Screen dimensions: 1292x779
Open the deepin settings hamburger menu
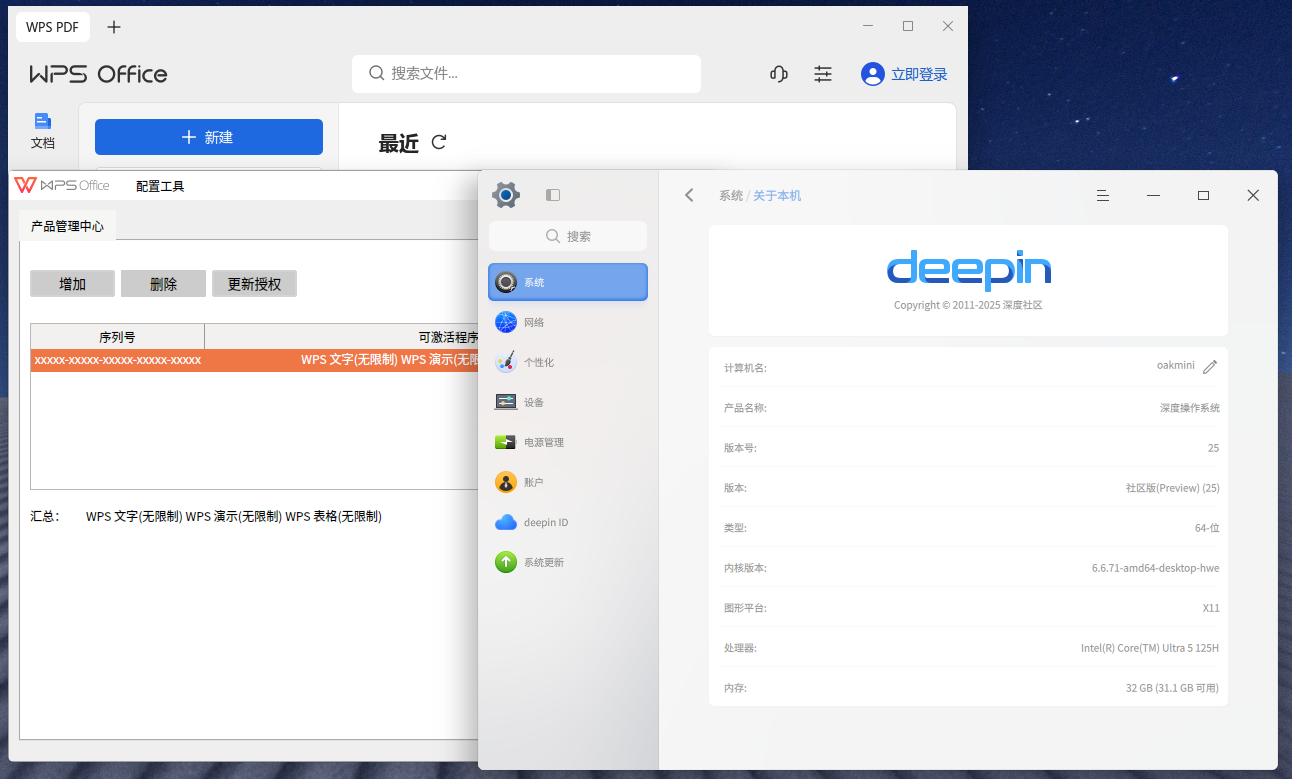[x=1103, y=195]
